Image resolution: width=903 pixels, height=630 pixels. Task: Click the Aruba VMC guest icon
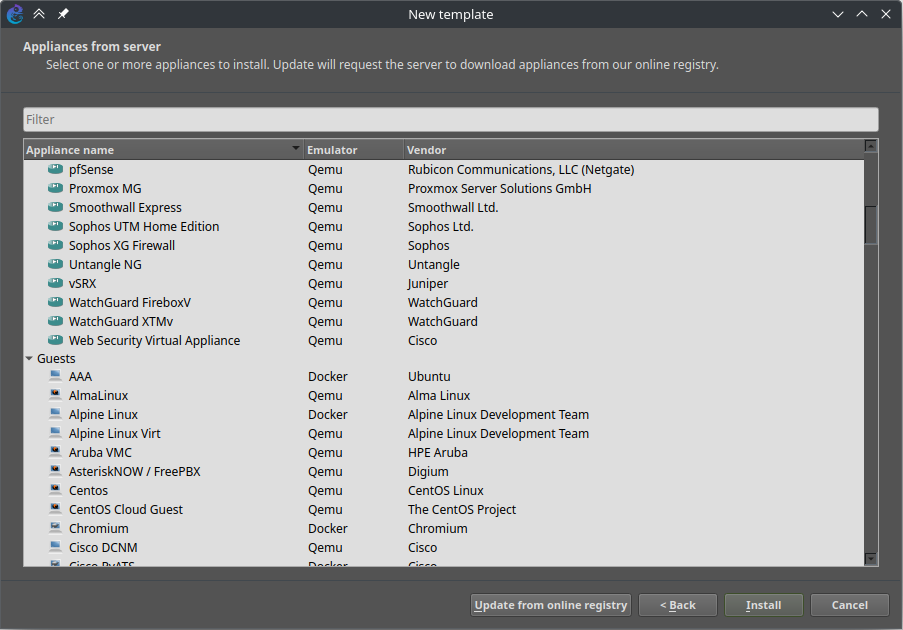point(55,452)
